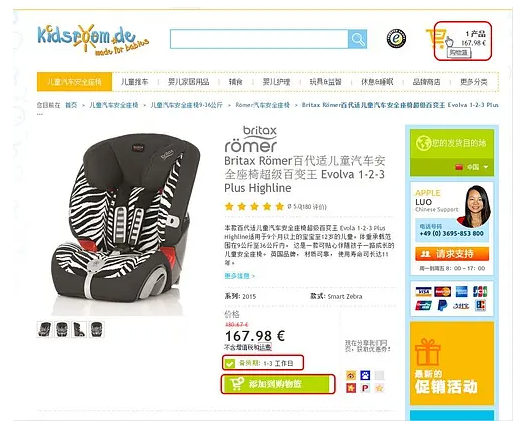Click the green availability checkmark
This screenshot has width=522, height=425.
229,363
